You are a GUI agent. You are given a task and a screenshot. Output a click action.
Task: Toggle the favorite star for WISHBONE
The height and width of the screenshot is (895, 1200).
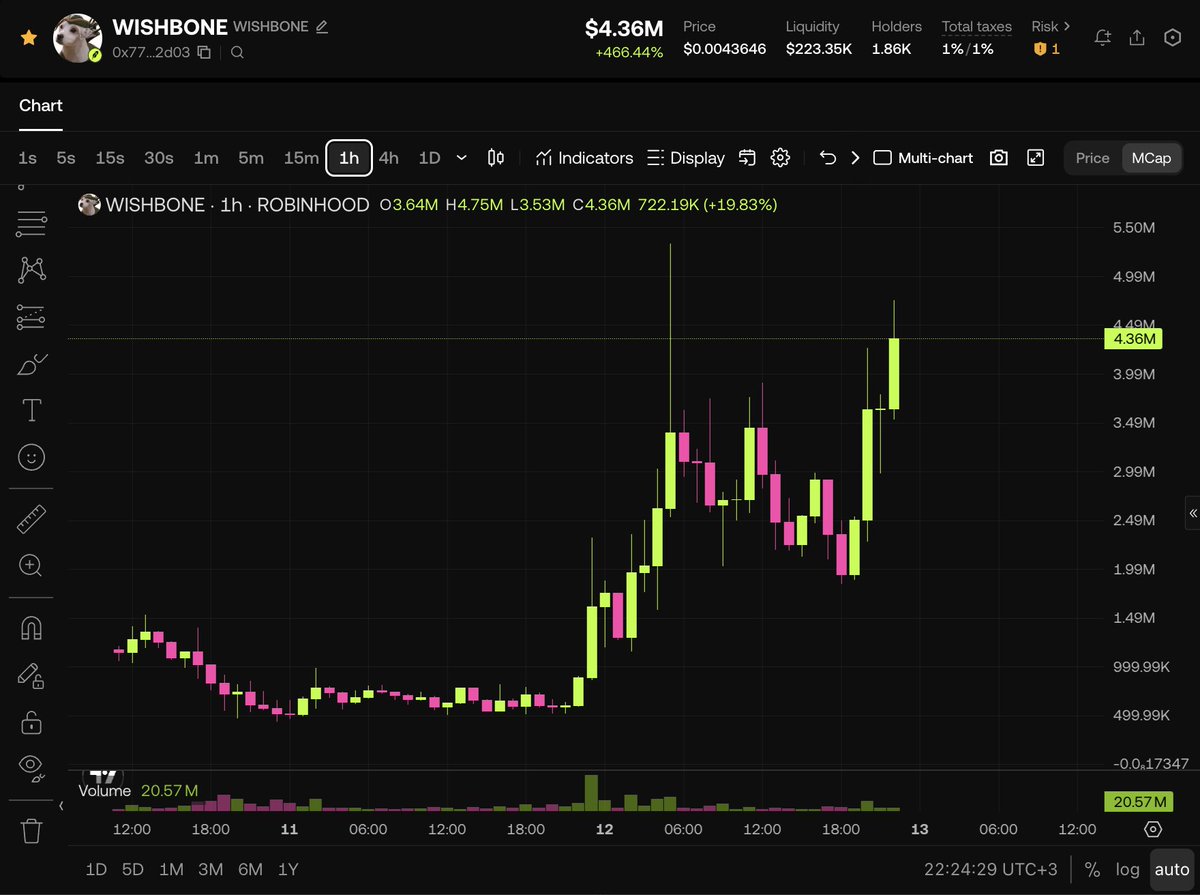[28, 38]
